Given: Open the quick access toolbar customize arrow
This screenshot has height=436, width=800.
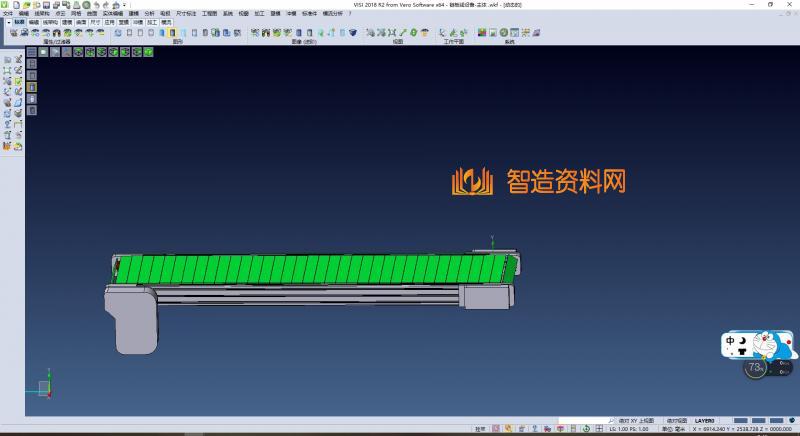Looking at the screenshot, I should click(x=124, y=5).
